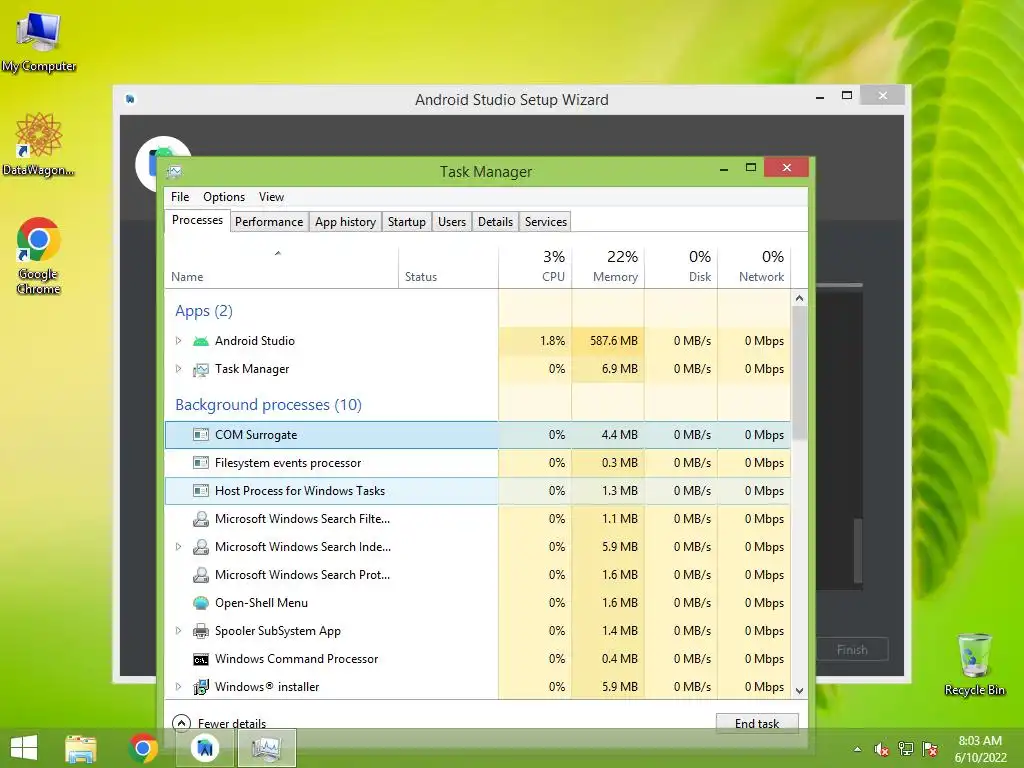
Task: Switch to the Startup tab
Action: [x=407, y=222]
